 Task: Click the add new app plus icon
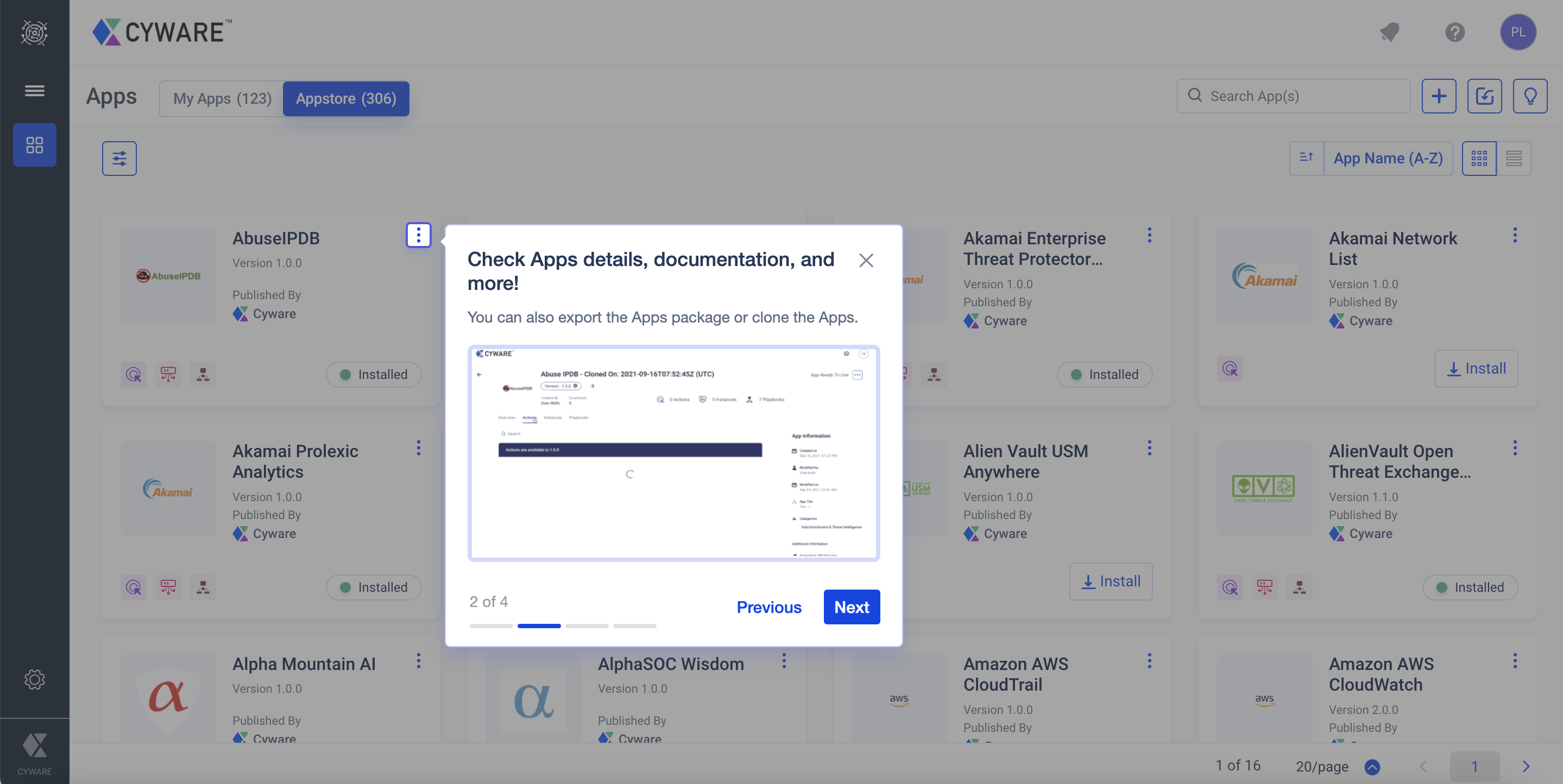click(1438, 96)
